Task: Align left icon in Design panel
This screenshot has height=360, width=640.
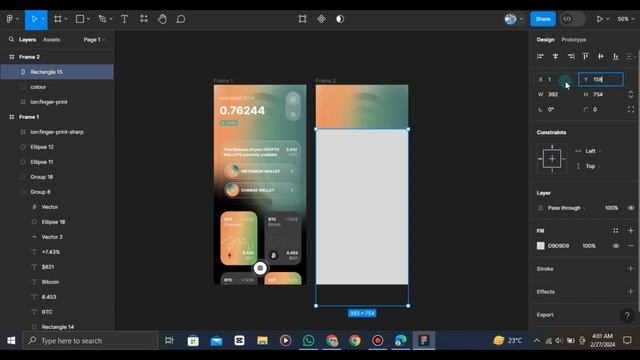Action: click(x=540, y=56)
